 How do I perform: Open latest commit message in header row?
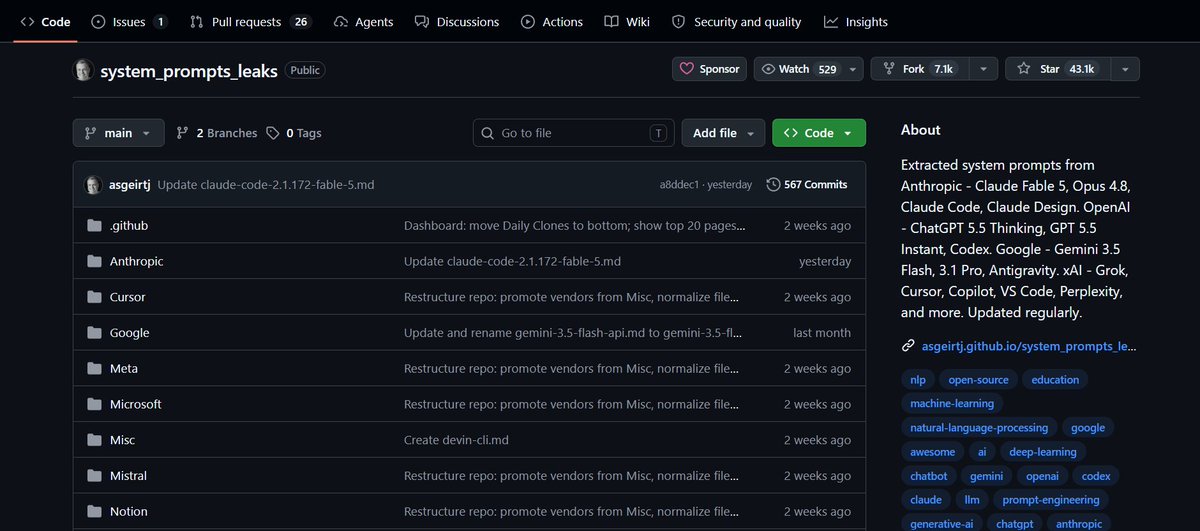pos(266,185)
